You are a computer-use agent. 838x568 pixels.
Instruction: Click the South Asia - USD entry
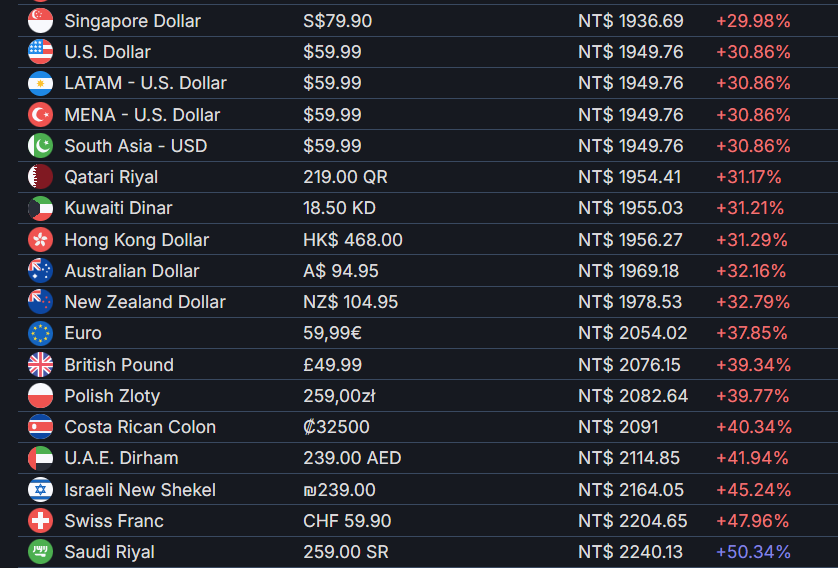click(136, 146)
